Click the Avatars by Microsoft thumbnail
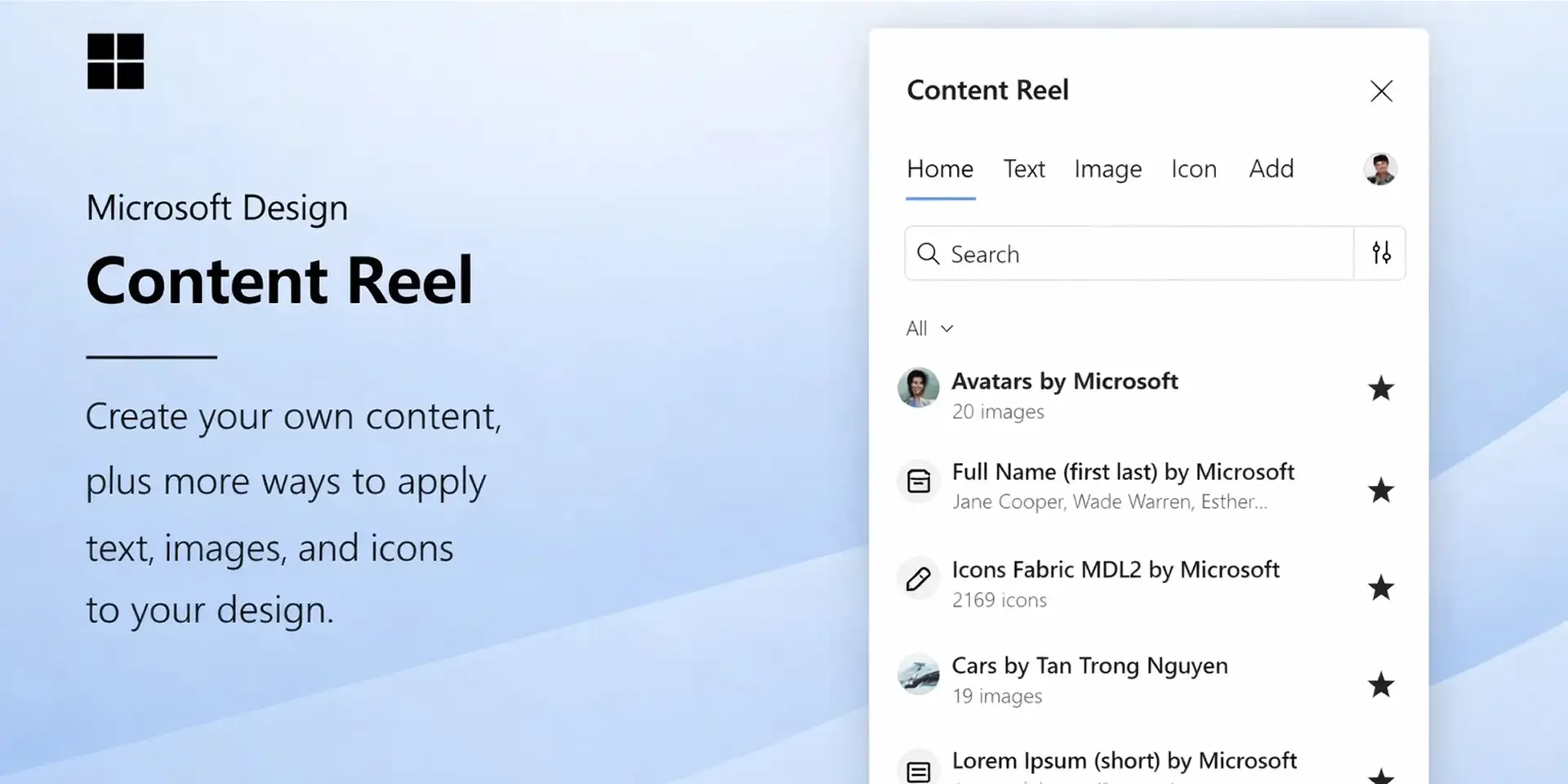Screen dimensions: 1568x784 (919, 388)
